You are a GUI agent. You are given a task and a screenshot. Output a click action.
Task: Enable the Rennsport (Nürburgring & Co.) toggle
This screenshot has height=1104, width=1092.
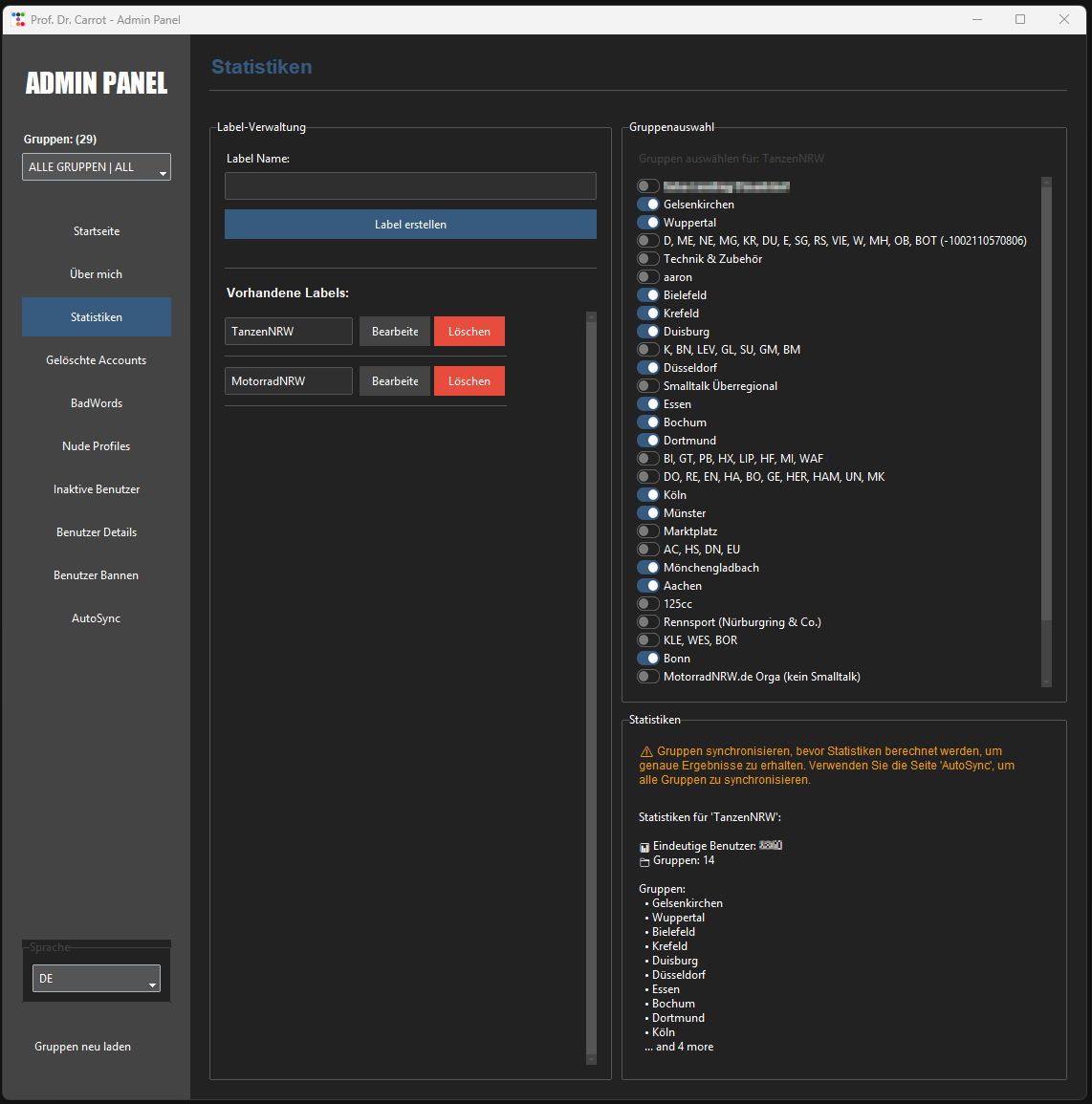648,622
